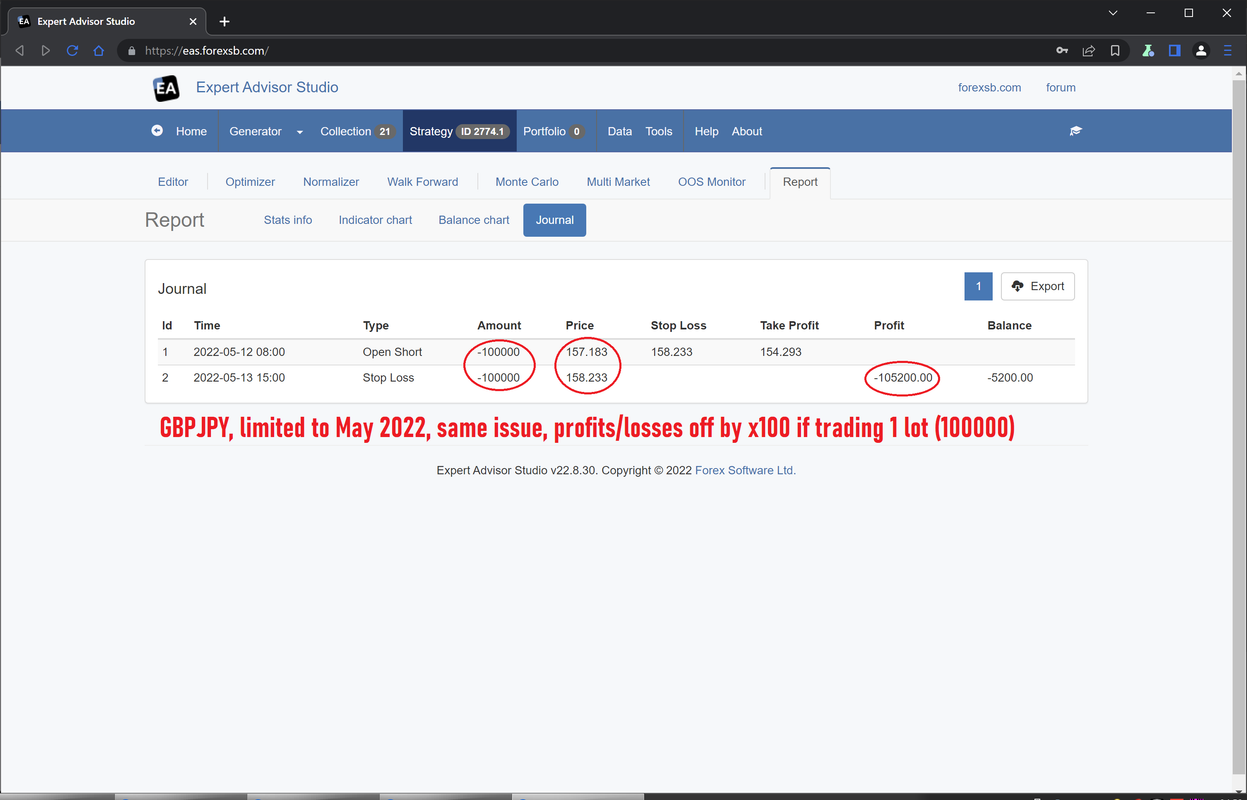Viewport: 1247px width, 800px height.
Task: Click the Profit column header
Action: click(889, 326)
